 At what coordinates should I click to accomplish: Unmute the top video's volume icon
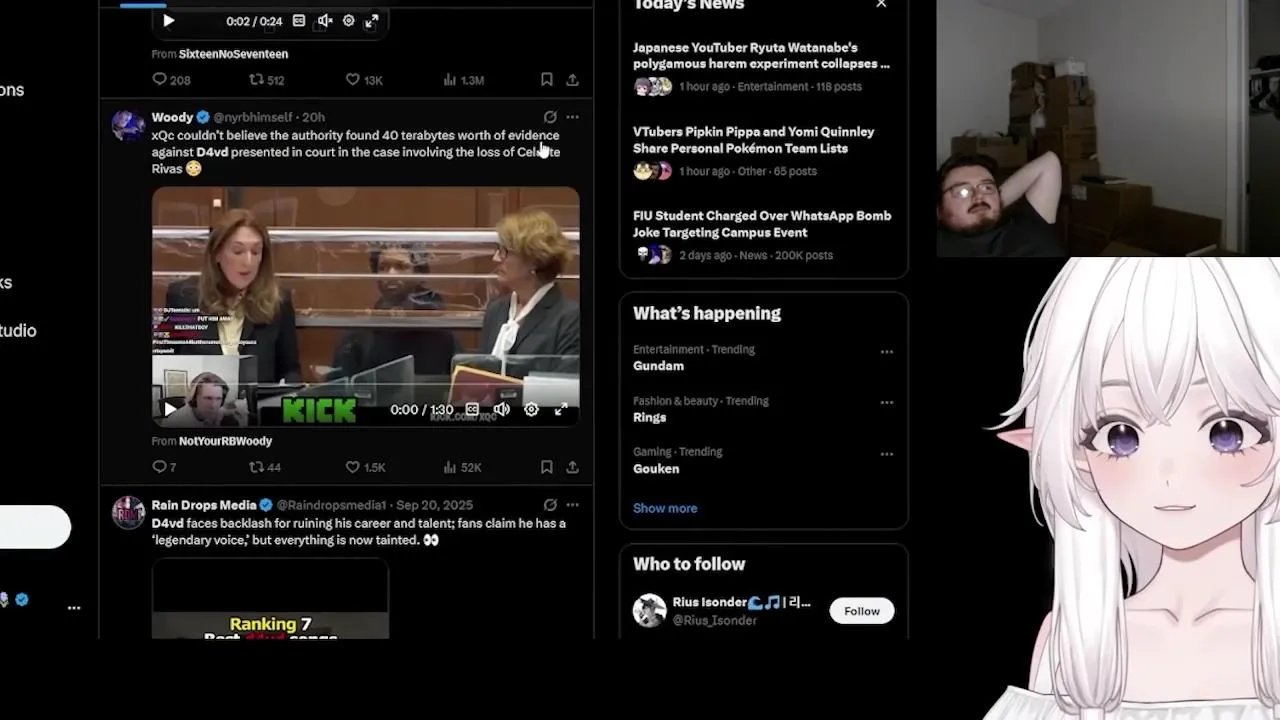tap(325, 21)
